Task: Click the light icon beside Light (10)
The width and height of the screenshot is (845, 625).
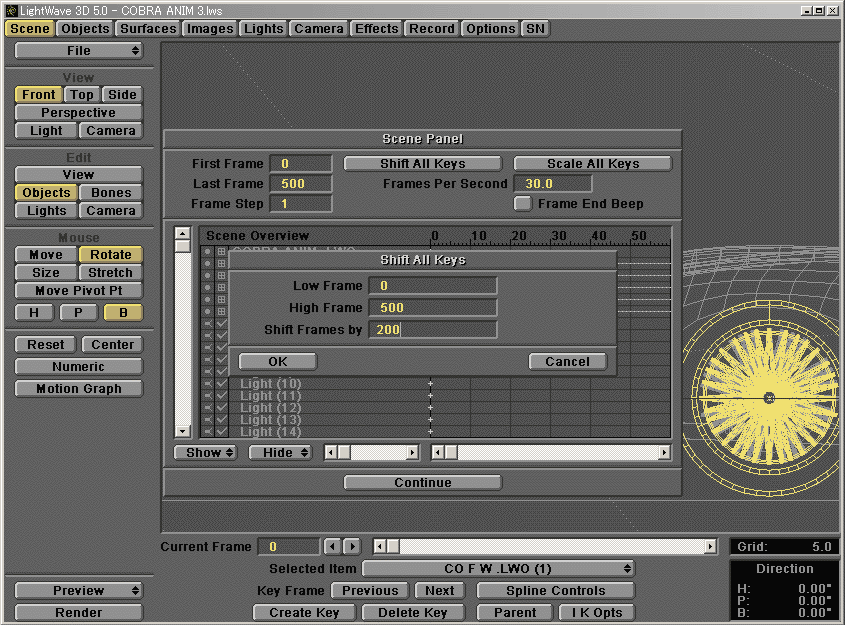Action: click(207, 384)
